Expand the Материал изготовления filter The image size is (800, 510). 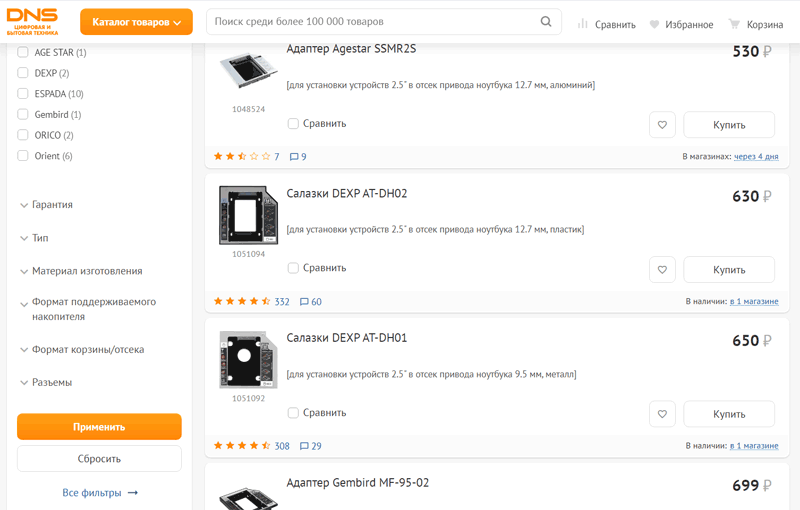click(81, 271)
